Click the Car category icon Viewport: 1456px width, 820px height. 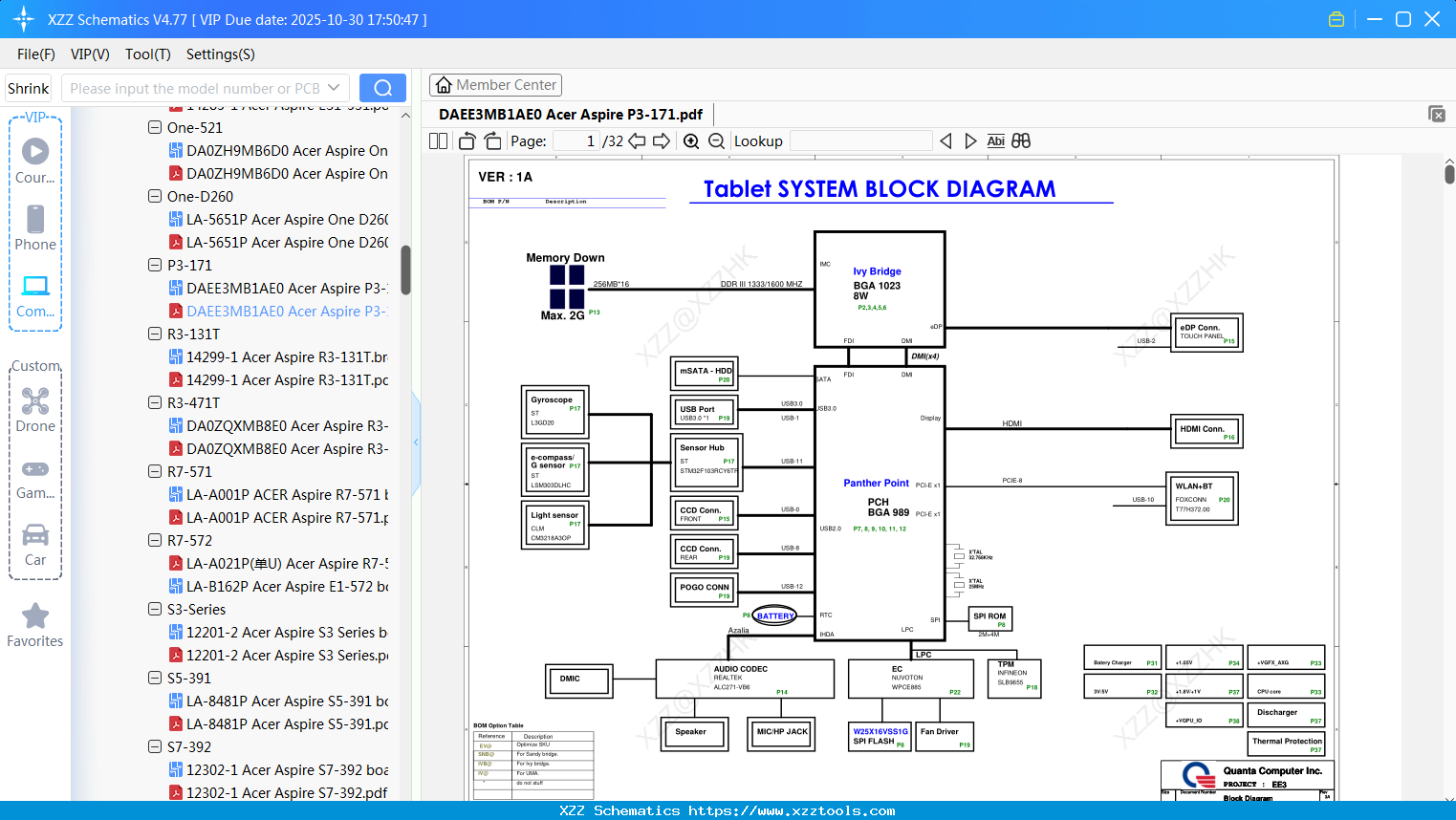click(x=35, y=535)
